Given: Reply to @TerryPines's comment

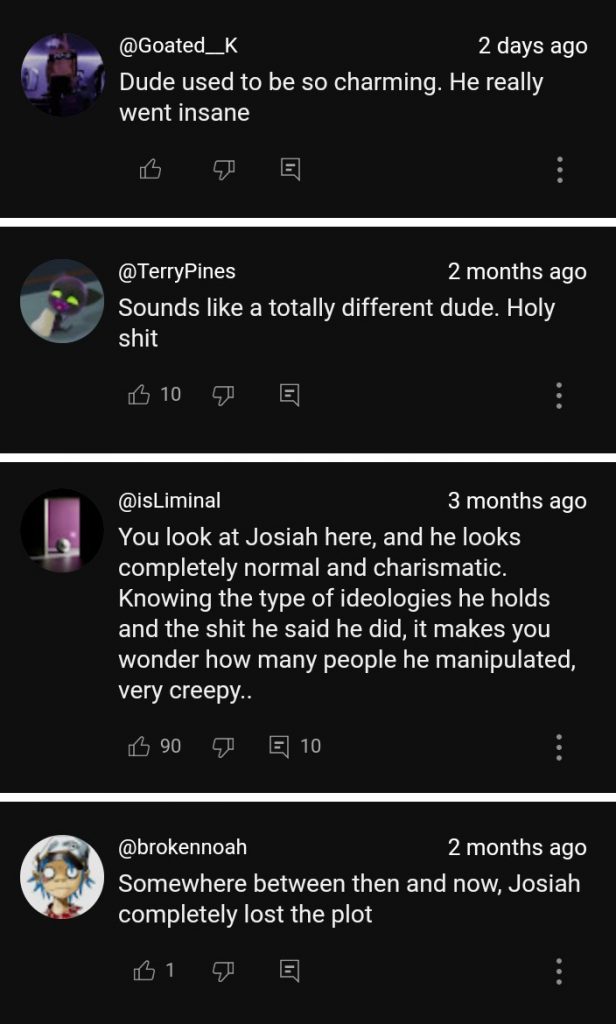Looking at the screenshot, I should 290,395.
